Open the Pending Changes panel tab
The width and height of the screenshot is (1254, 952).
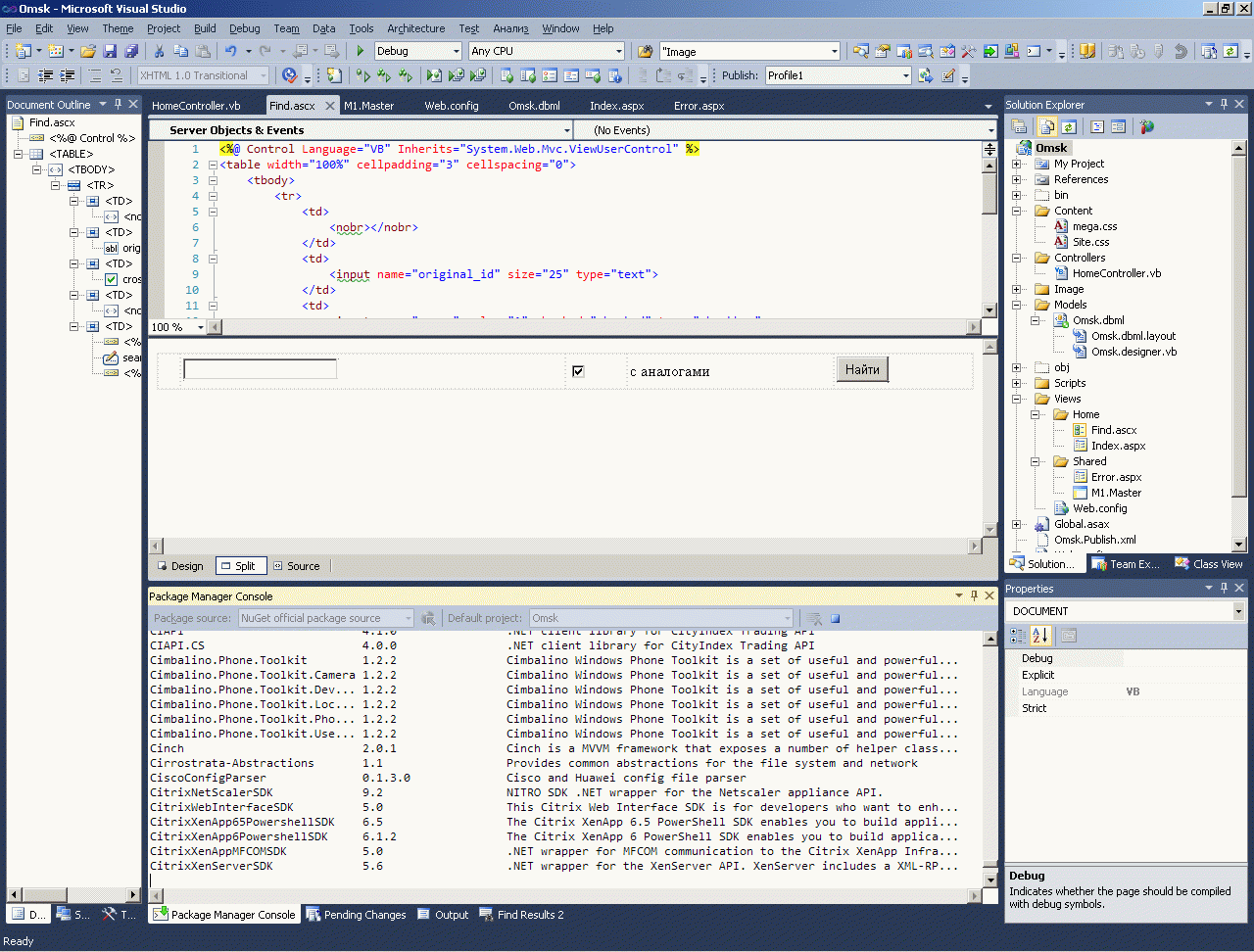[x=357, y=915]
